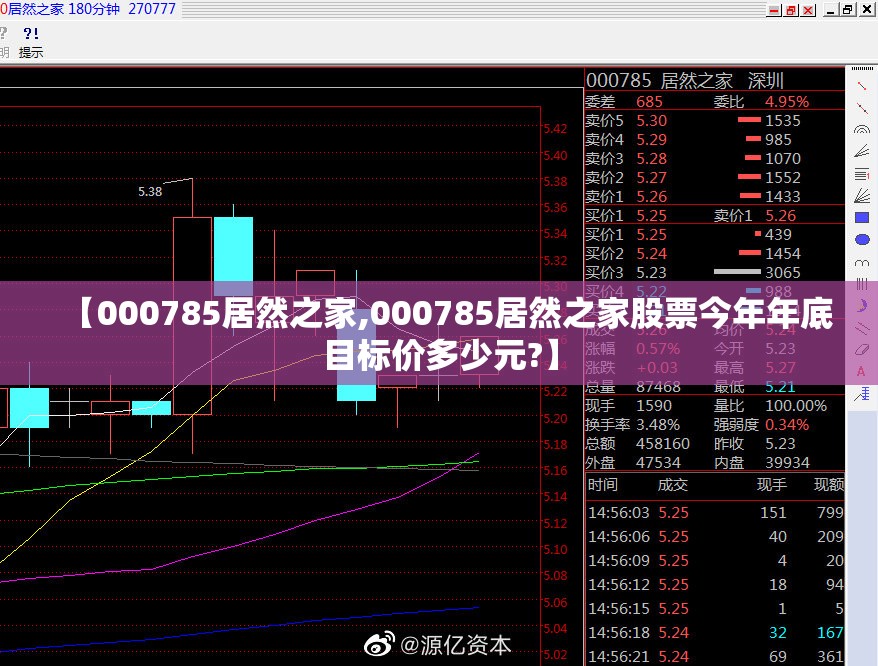Select the 14:56:06 trade row
Screen dimensions: 878x666
coord(715,537)
